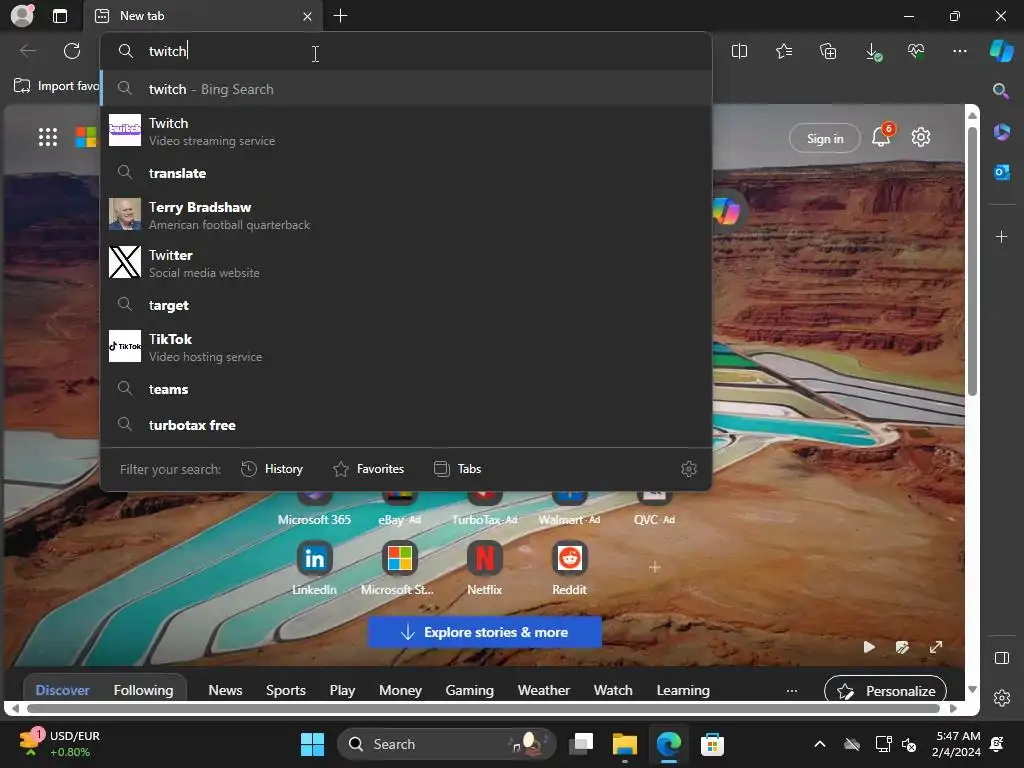Filter search by History
The height and width of the screenshot is (768, 1024).
(x=272, y=469)
